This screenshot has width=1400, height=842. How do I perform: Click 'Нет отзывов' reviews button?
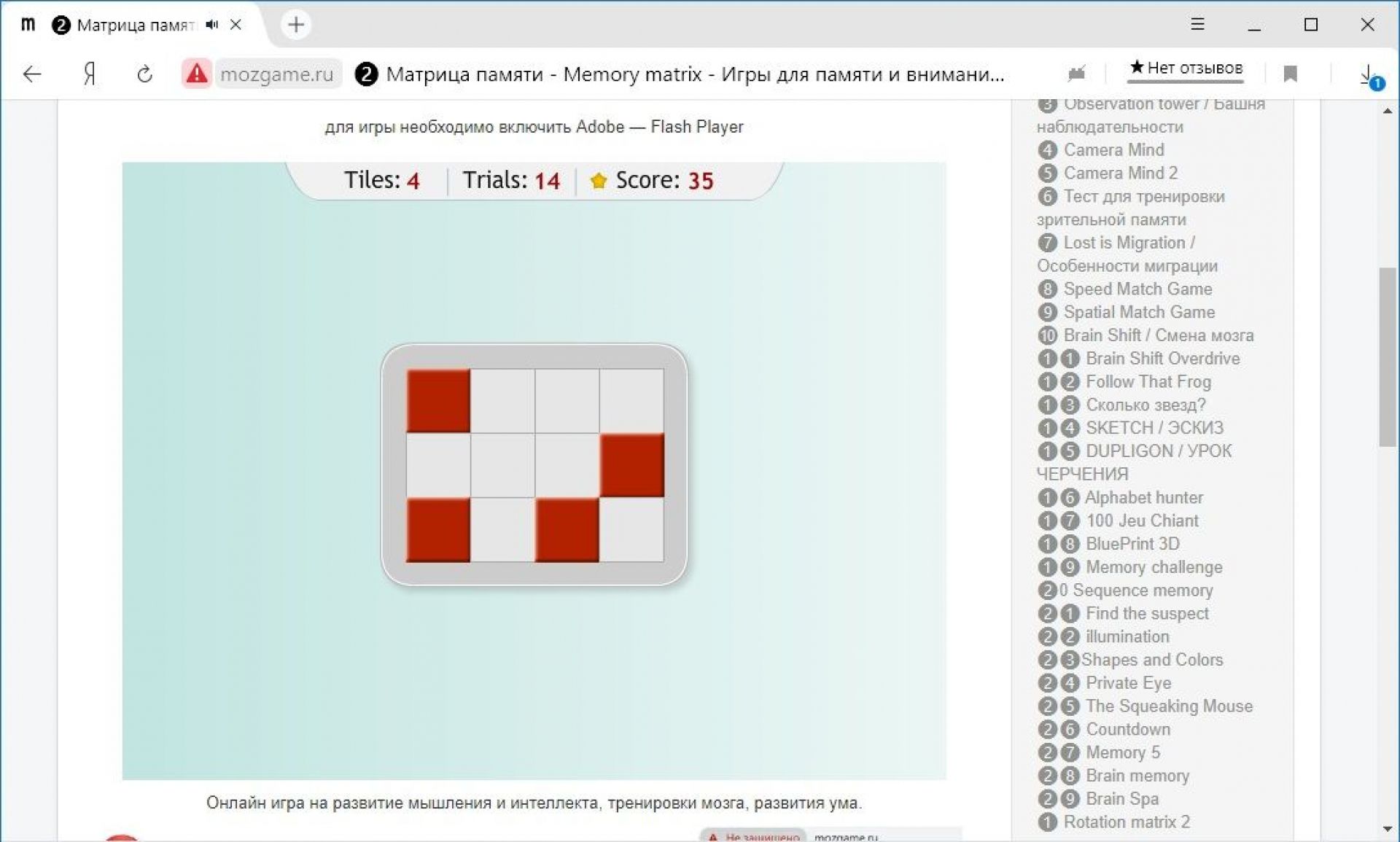tap(1186, 69)
